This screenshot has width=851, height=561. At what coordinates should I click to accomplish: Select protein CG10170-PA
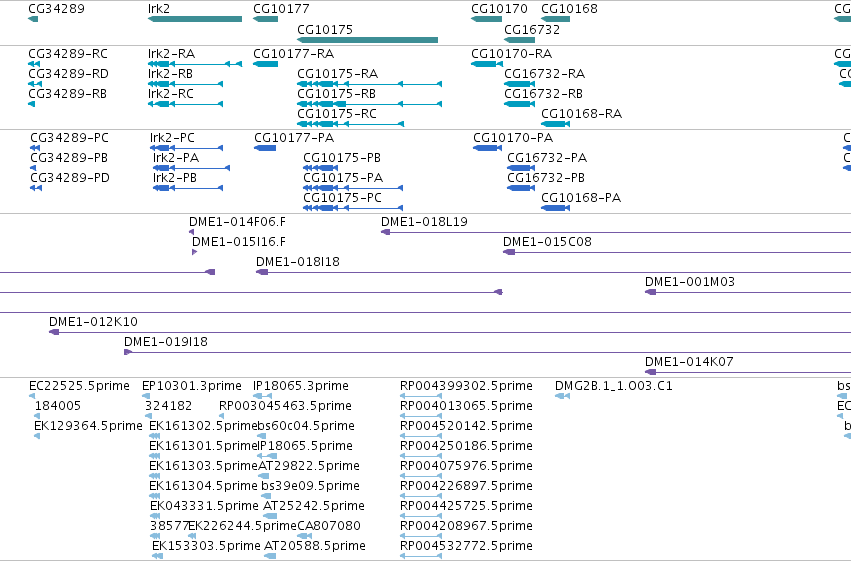[513, 138]
